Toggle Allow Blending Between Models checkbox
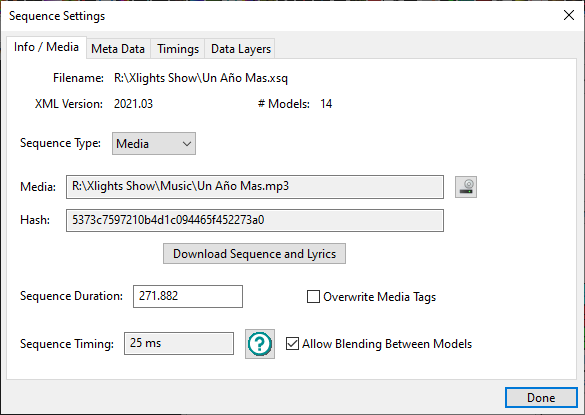 292,343
